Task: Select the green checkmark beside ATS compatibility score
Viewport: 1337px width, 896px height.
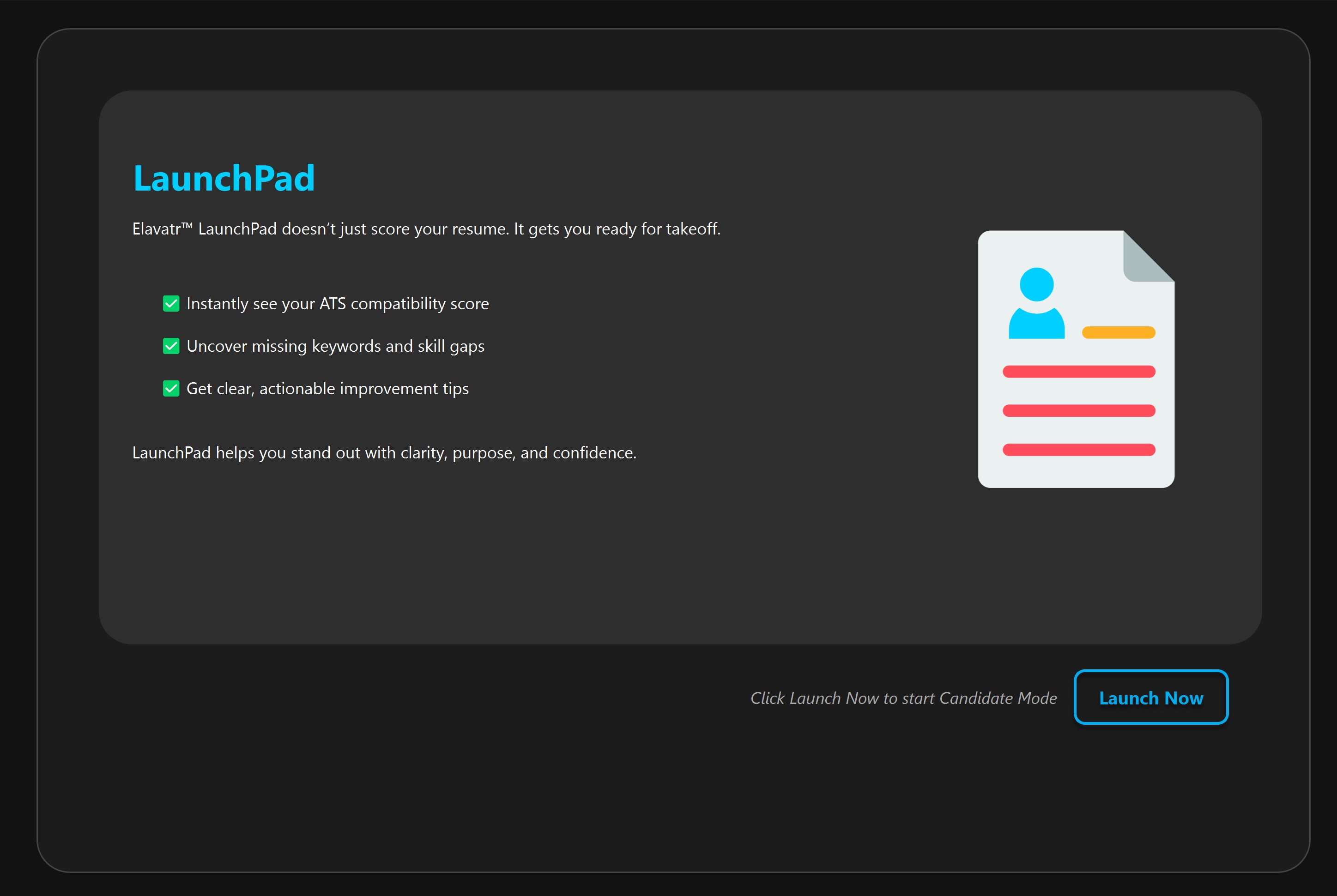Action: point(171,303)
